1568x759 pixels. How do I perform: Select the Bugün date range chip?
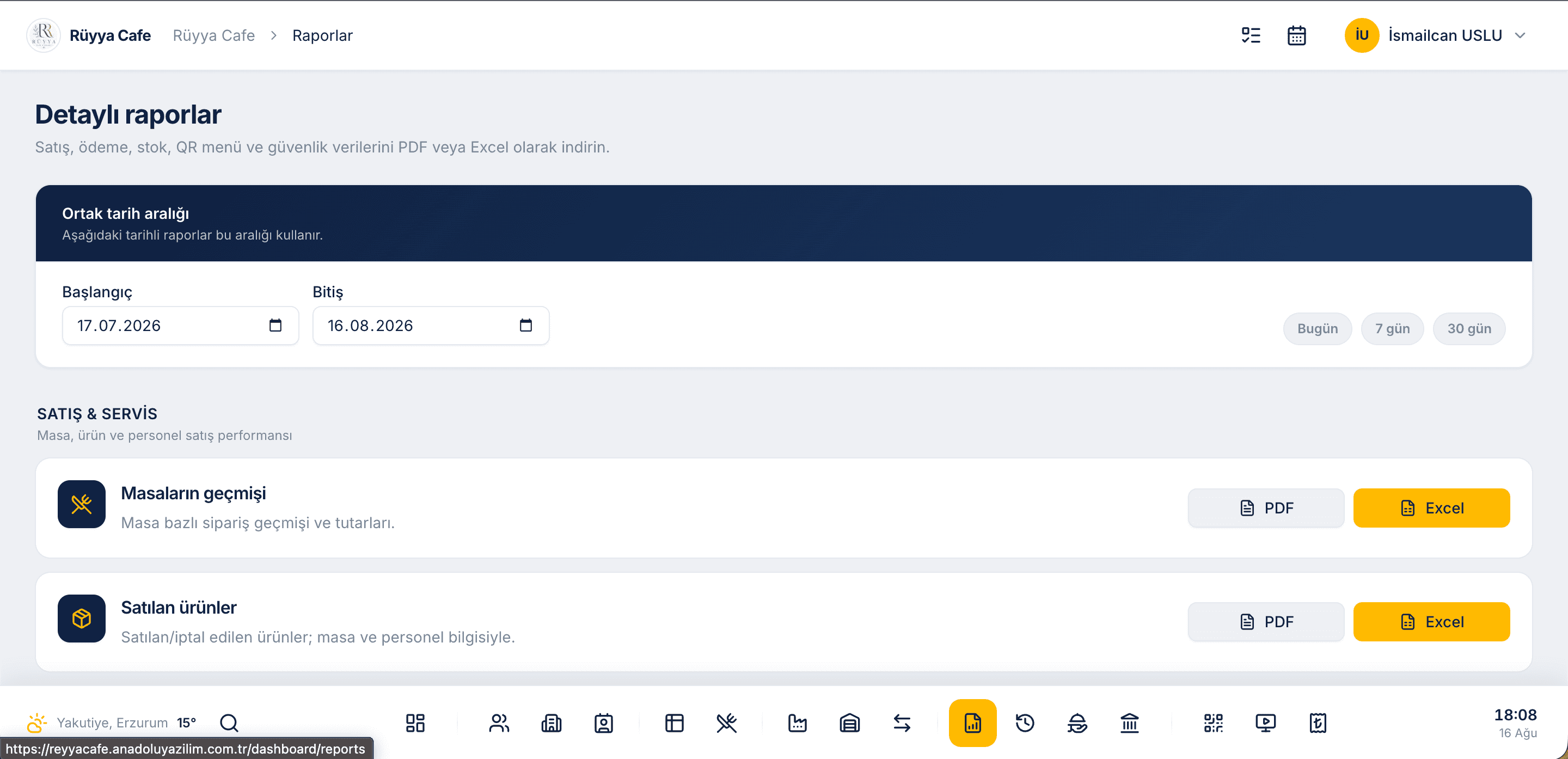click(x=1318, y=329)
